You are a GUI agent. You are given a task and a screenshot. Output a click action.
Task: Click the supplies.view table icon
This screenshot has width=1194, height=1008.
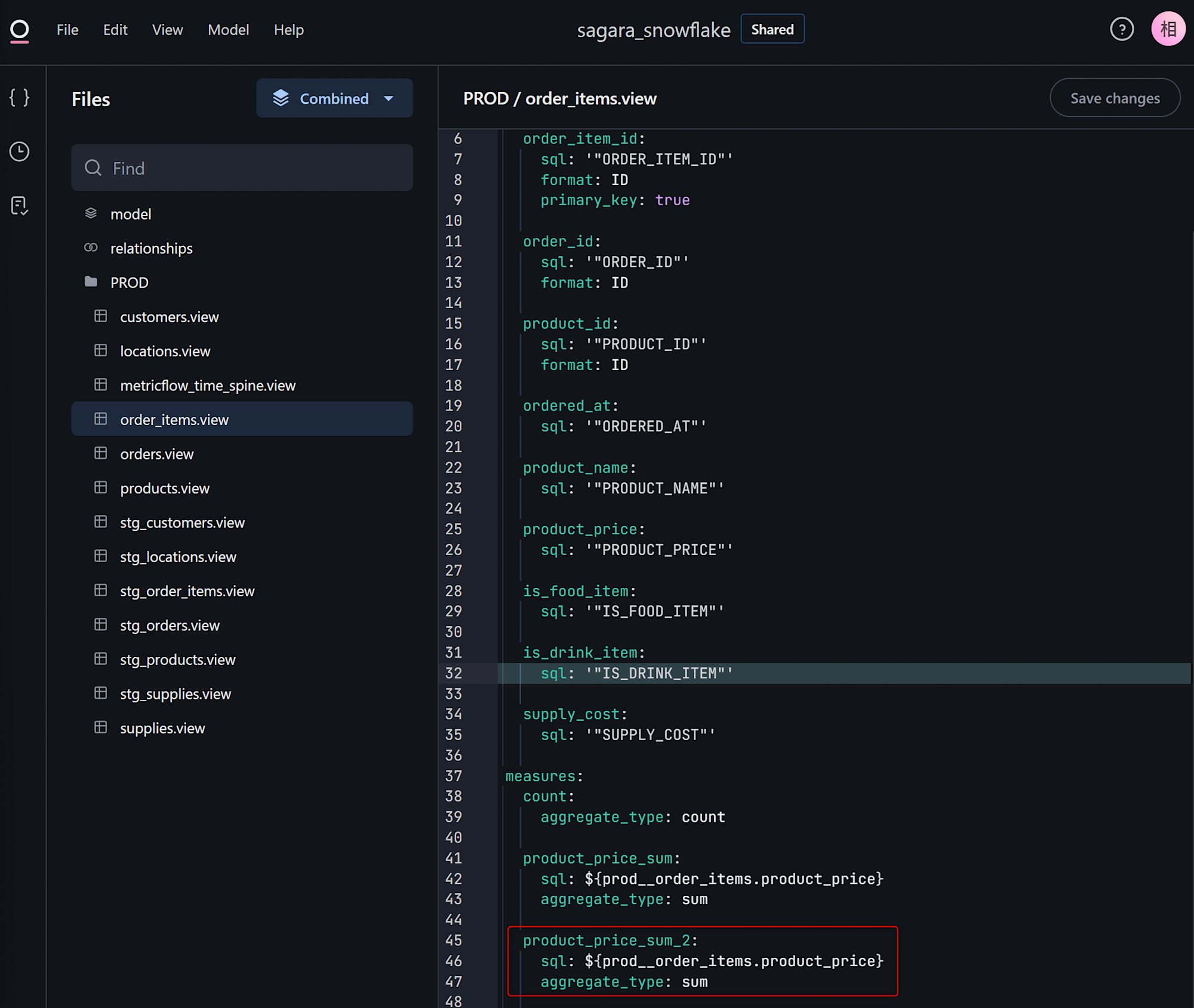[101, 728]
